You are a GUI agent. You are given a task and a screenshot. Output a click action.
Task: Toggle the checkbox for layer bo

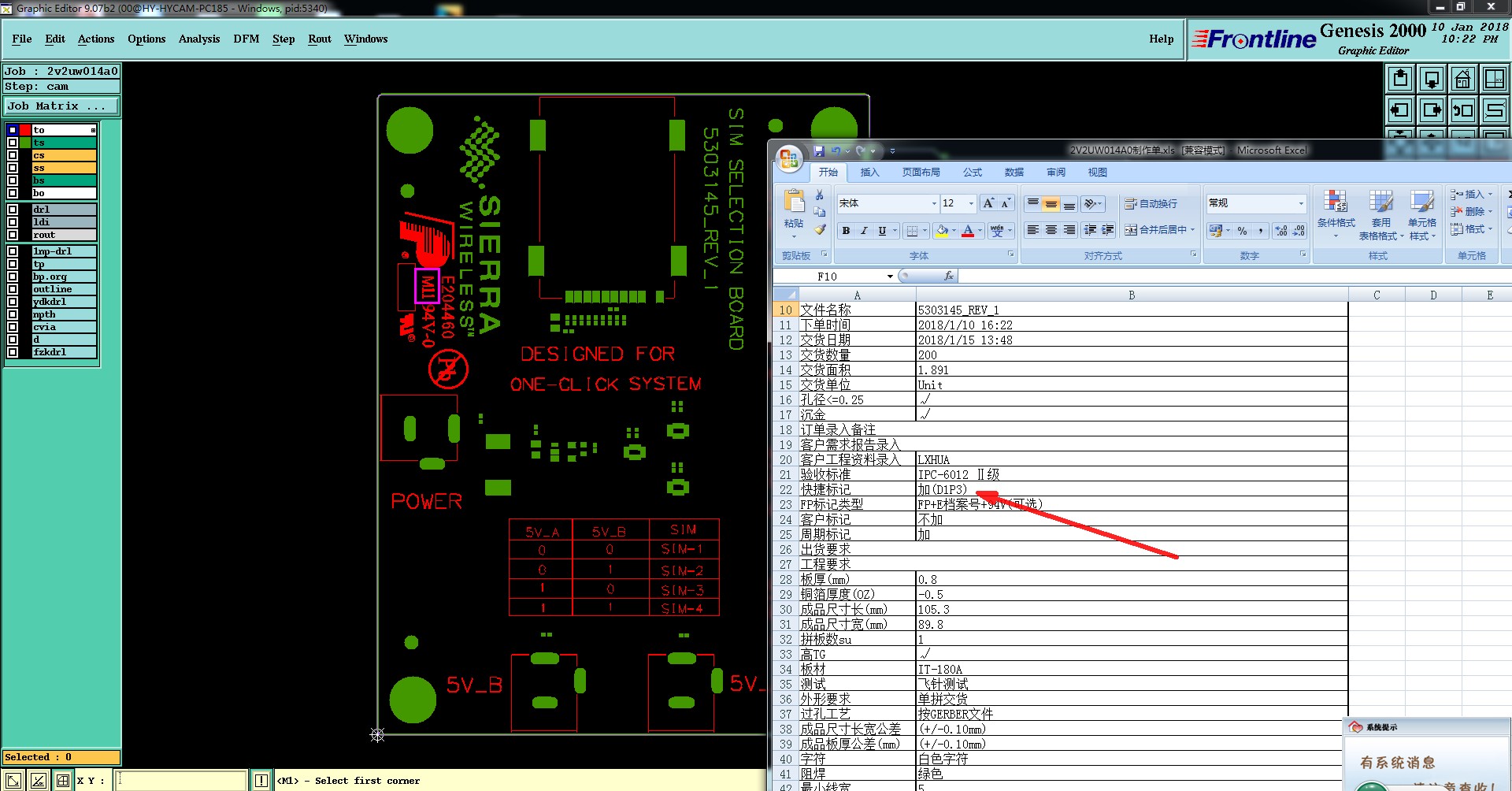13,193
